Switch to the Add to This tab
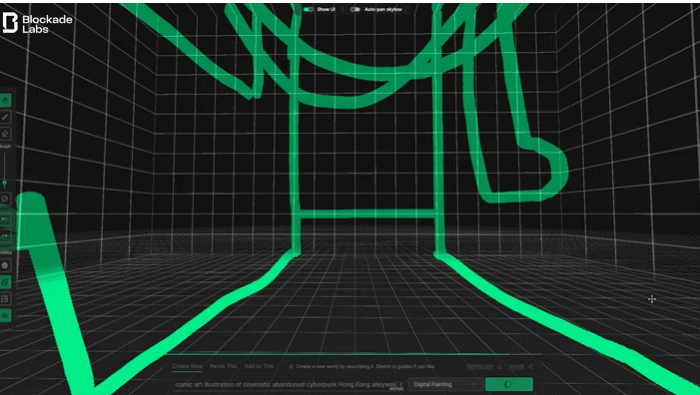700x395 pixels. tap(259, 366)
